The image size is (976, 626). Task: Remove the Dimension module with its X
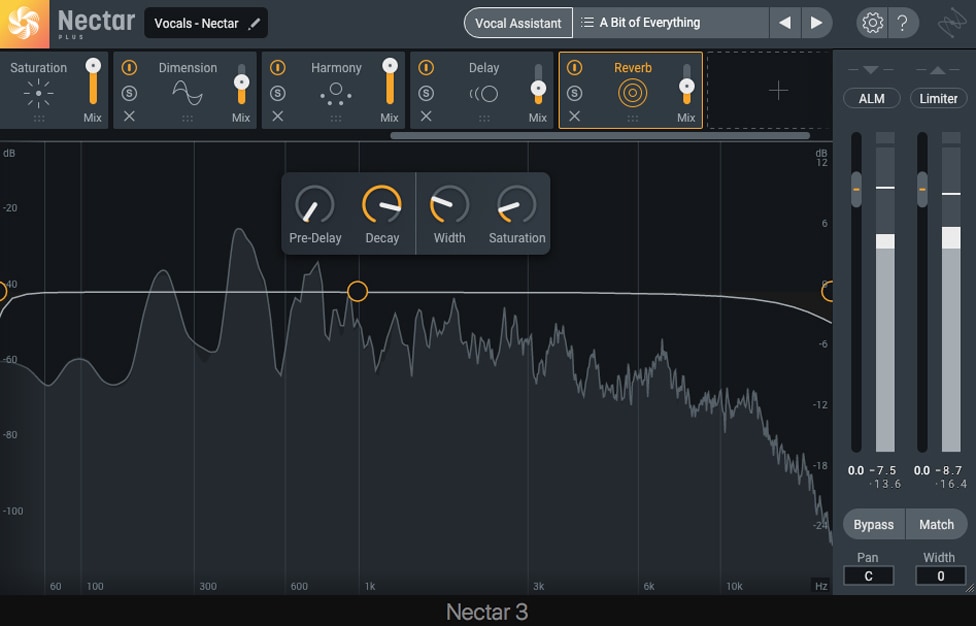[x=129, y=116]
